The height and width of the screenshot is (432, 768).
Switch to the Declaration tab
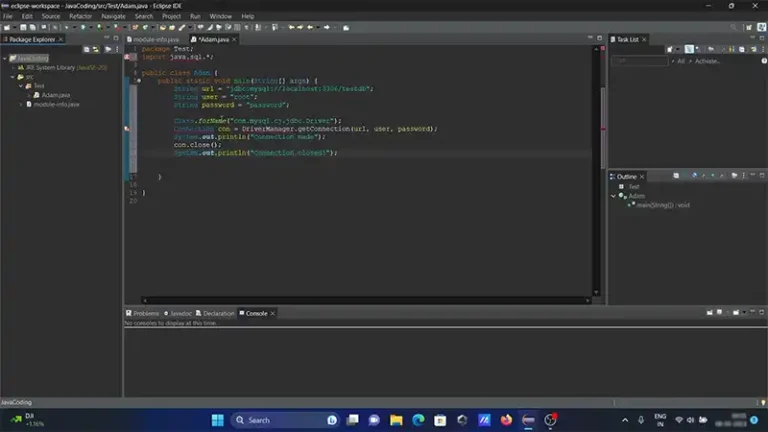215,313
